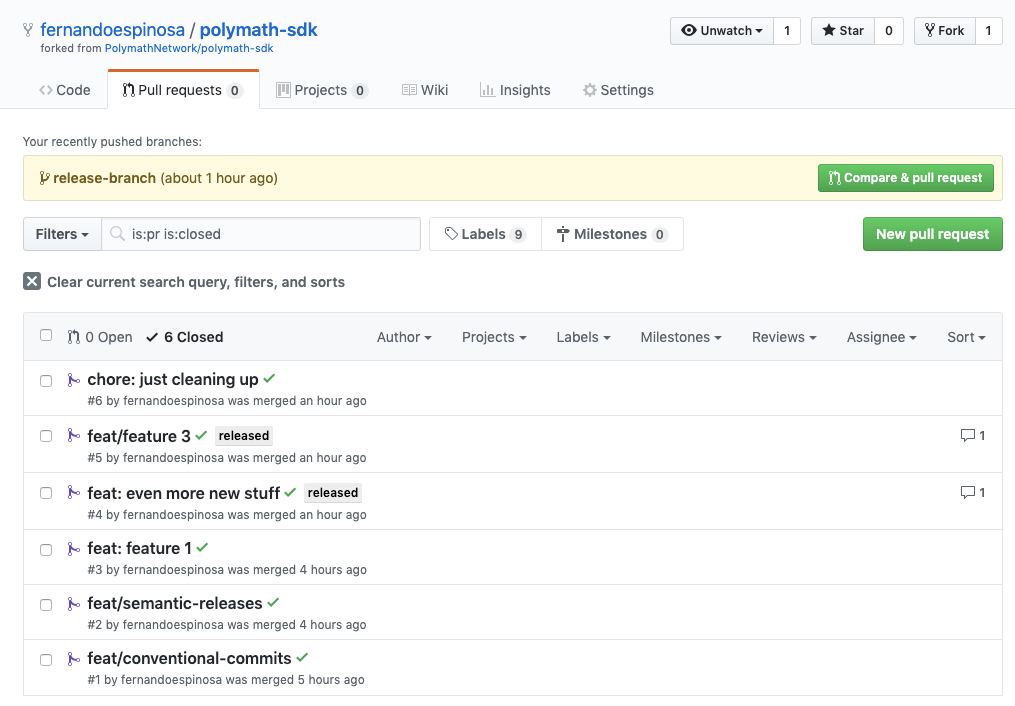Click green status check on 'feat: even more new stuff'
Viewport: 1015px width, 706px height.
pos(290,492)
